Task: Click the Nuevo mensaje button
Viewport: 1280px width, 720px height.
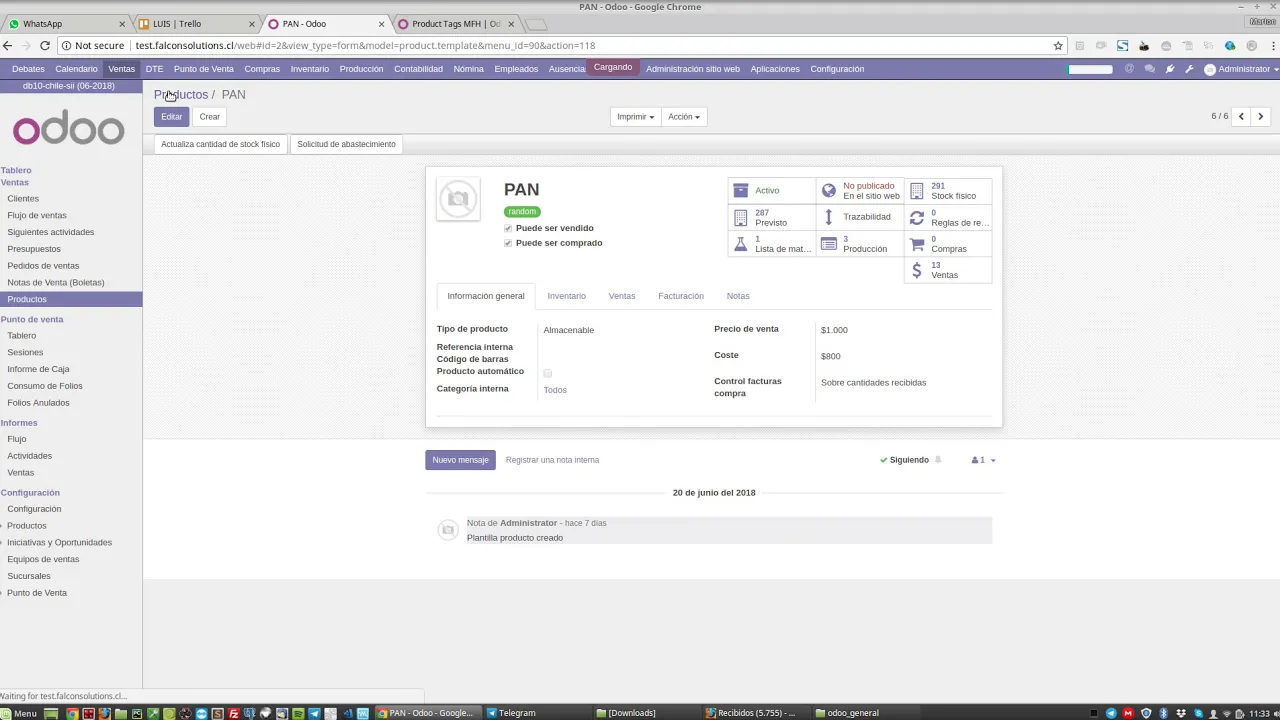Action: point(460,460)
